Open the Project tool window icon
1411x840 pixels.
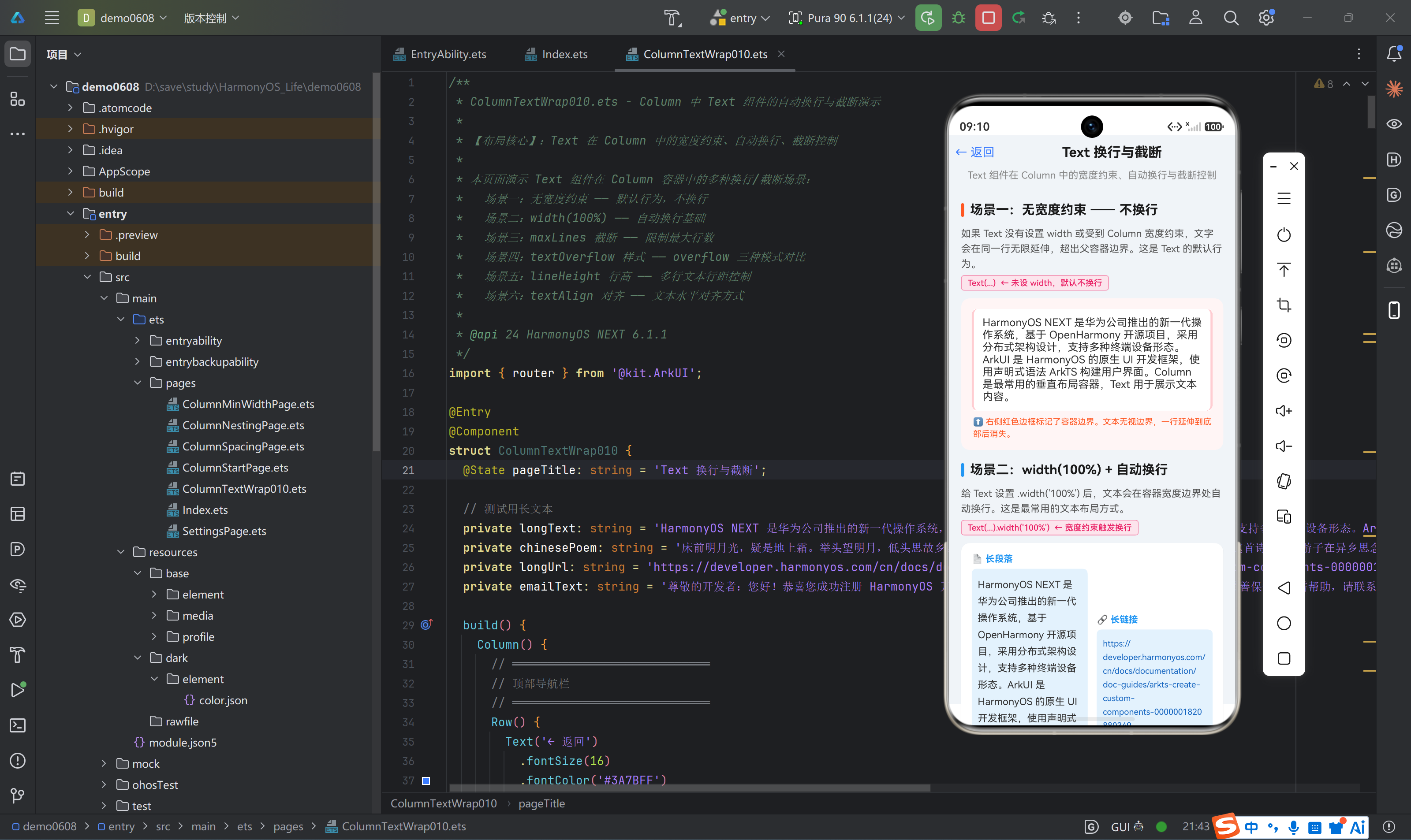[18, 54]
